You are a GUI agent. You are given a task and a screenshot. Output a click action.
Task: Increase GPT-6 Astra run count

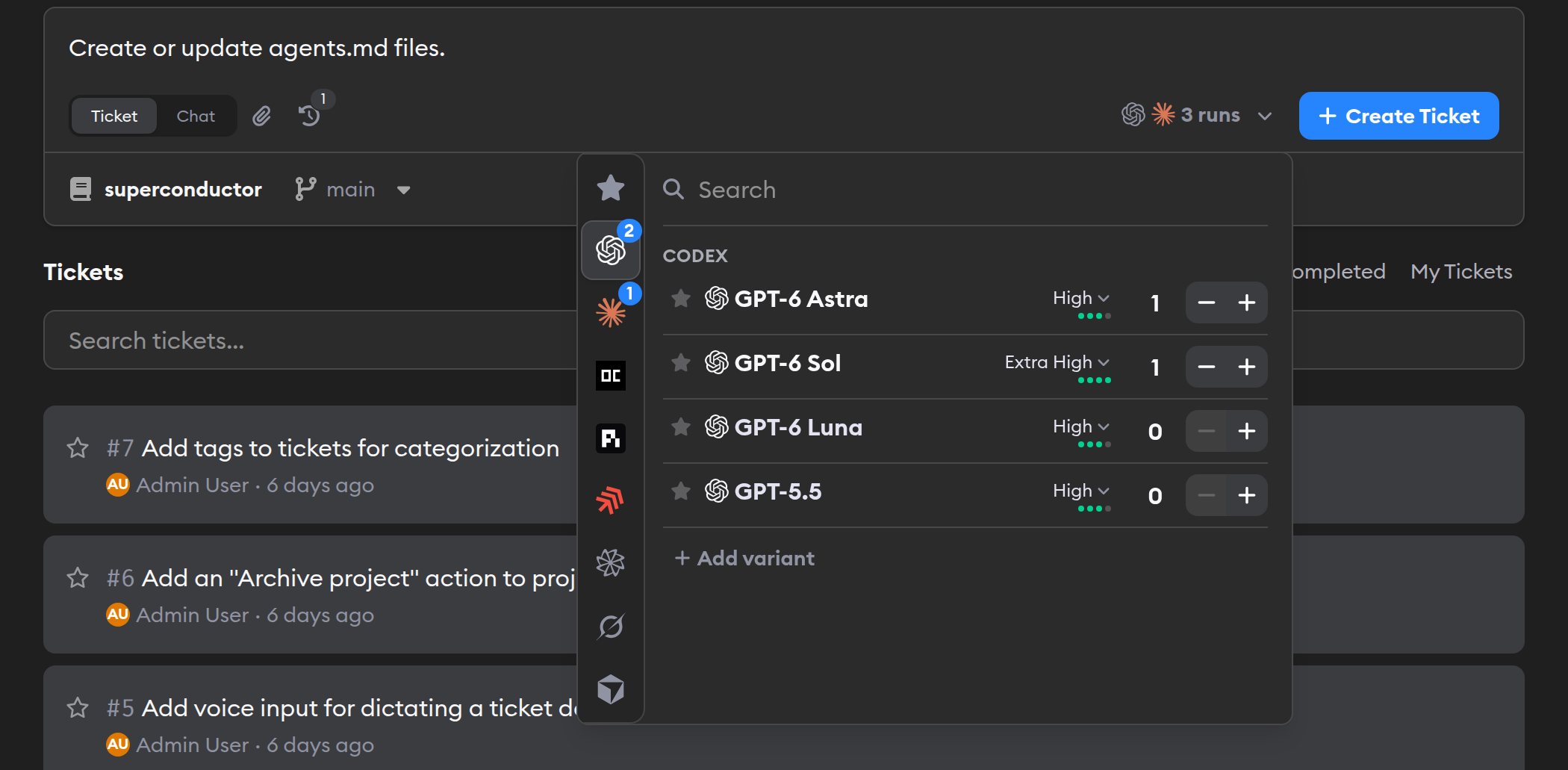coord(1247,302)
